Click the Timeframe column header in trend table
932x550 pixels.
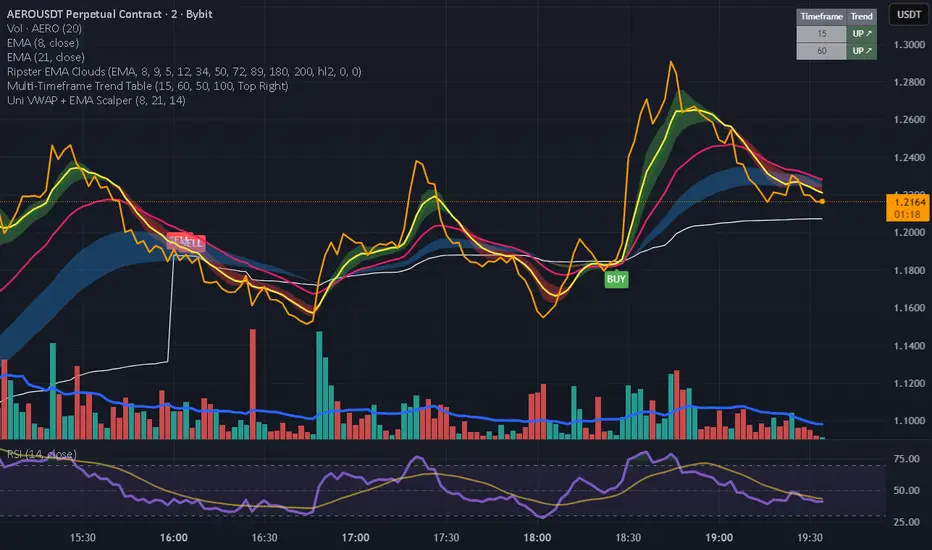(x=821, y=17)
